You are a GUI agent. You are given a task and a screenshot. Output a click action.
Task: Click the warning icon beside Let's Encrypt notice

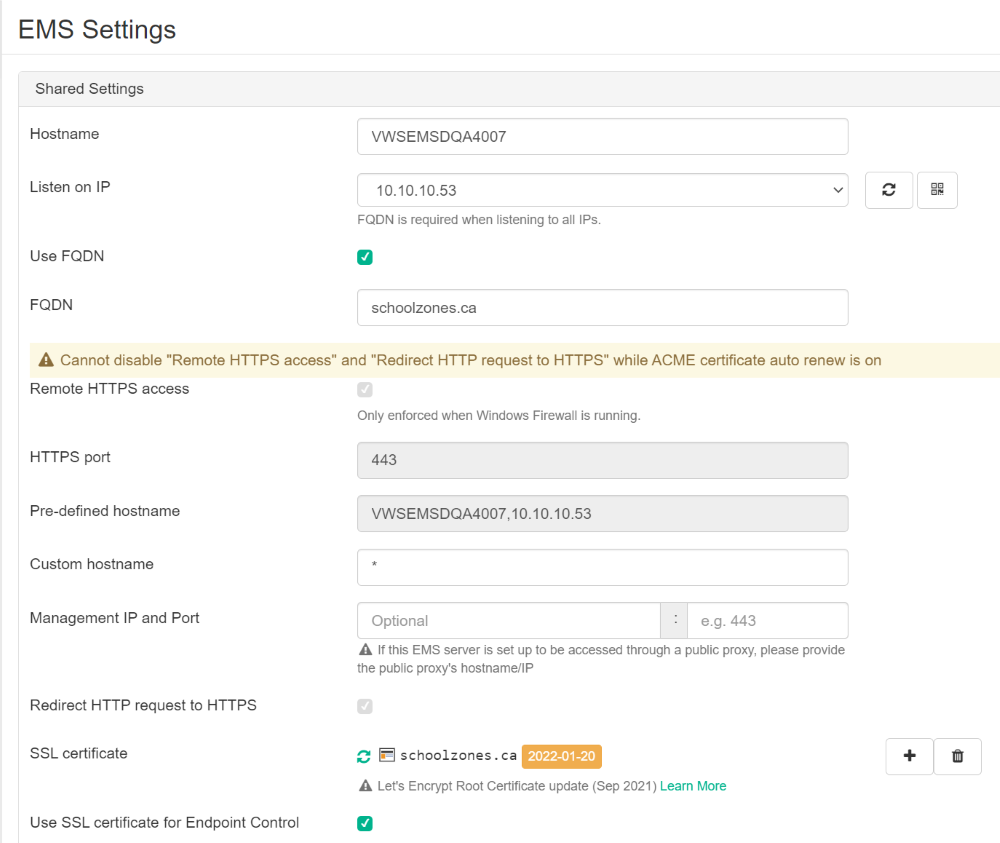click(366, 786)
